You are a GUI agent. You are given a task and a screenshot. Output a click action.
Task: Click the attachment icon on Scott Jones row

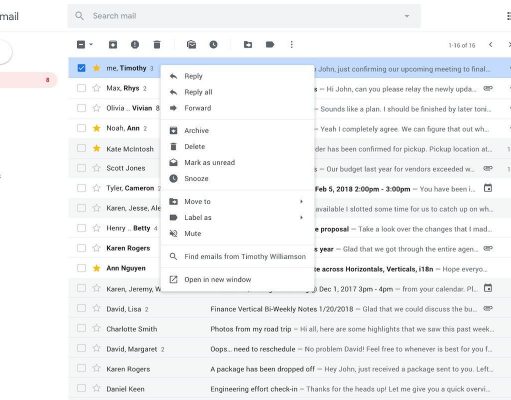pos(488,169)
